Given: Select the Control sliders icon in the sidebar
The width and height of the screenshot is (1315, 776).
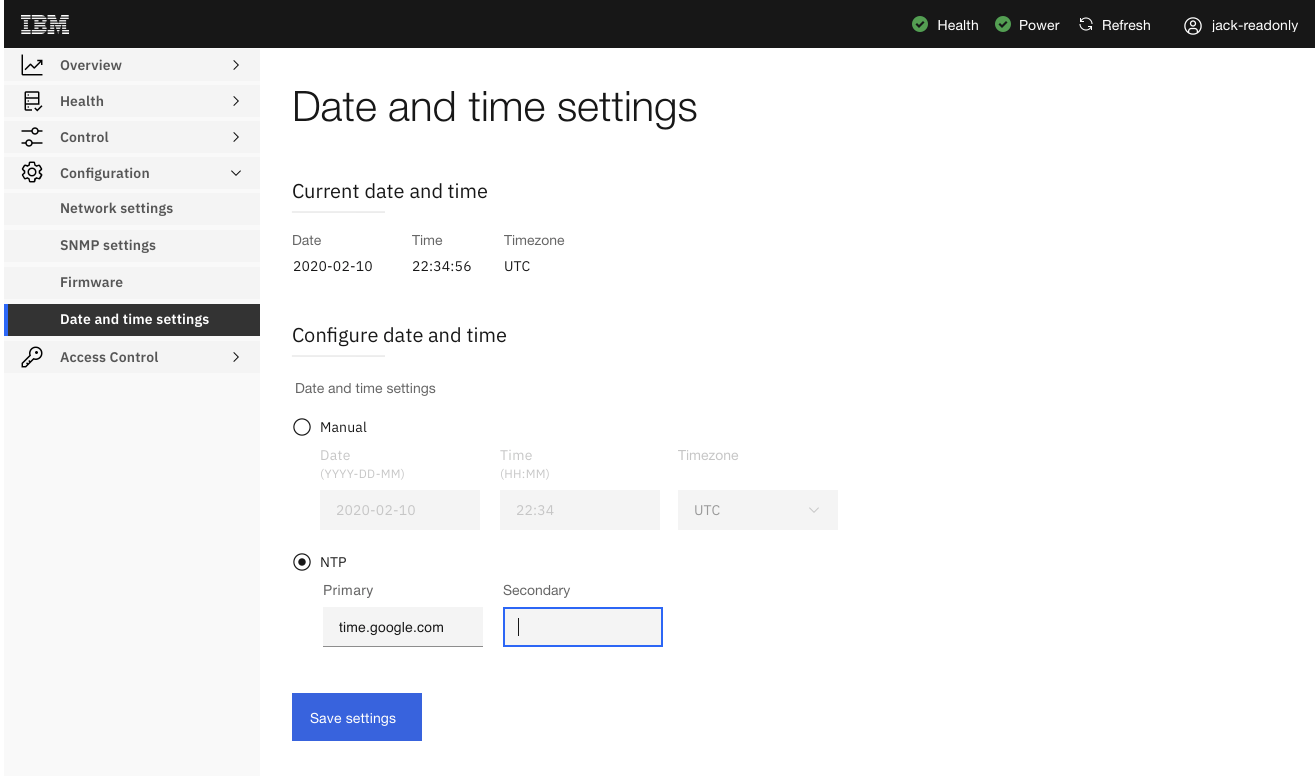Looking at the screenshot, I should click(31, 136).
